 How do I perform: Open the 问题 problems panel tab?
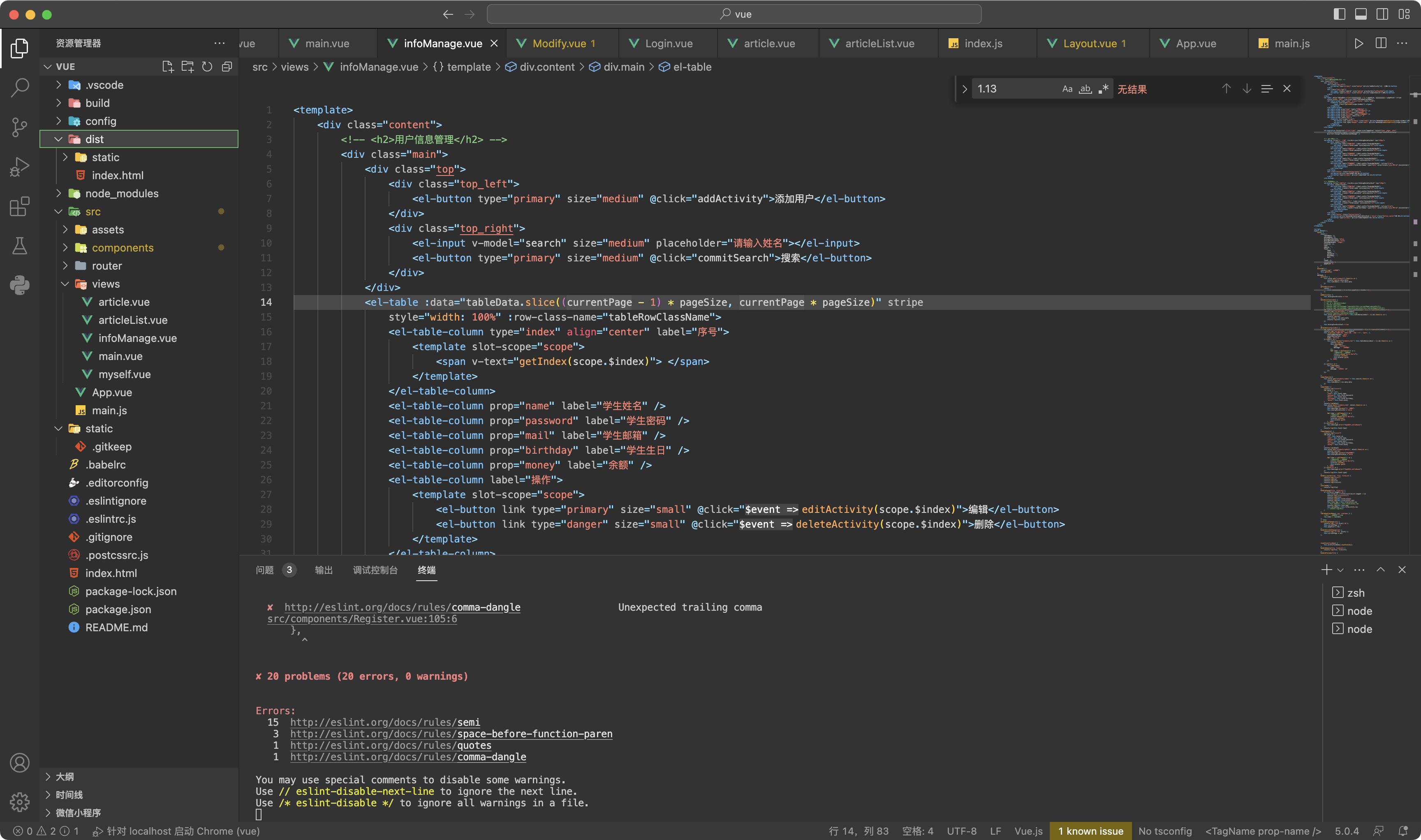click(x=264, y=570)
